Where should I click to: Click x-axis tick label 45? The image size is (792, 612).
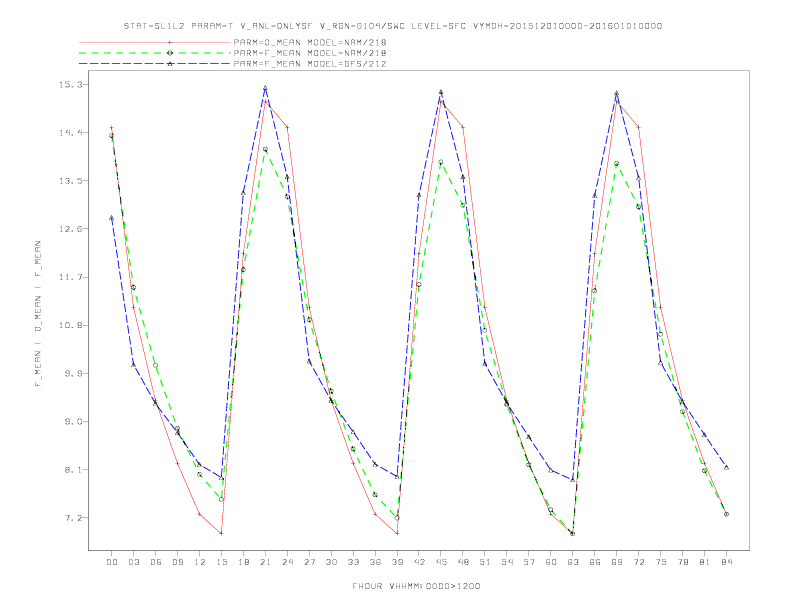pos(441,562)
